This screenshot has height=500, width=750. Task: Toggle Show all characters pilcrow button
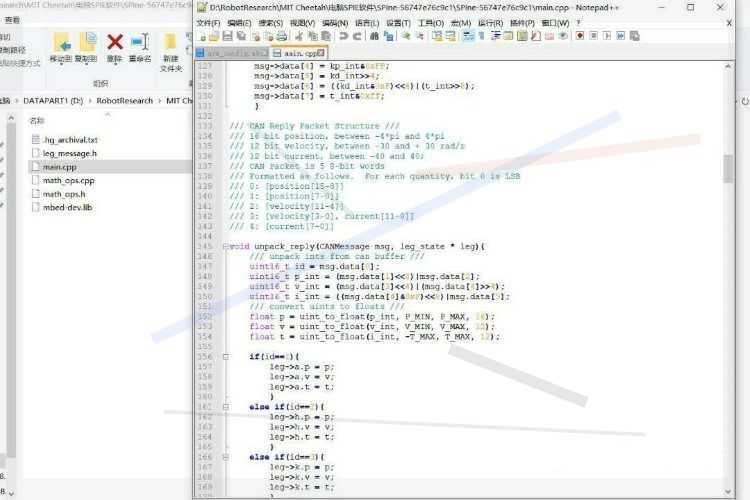pos(481,36)
